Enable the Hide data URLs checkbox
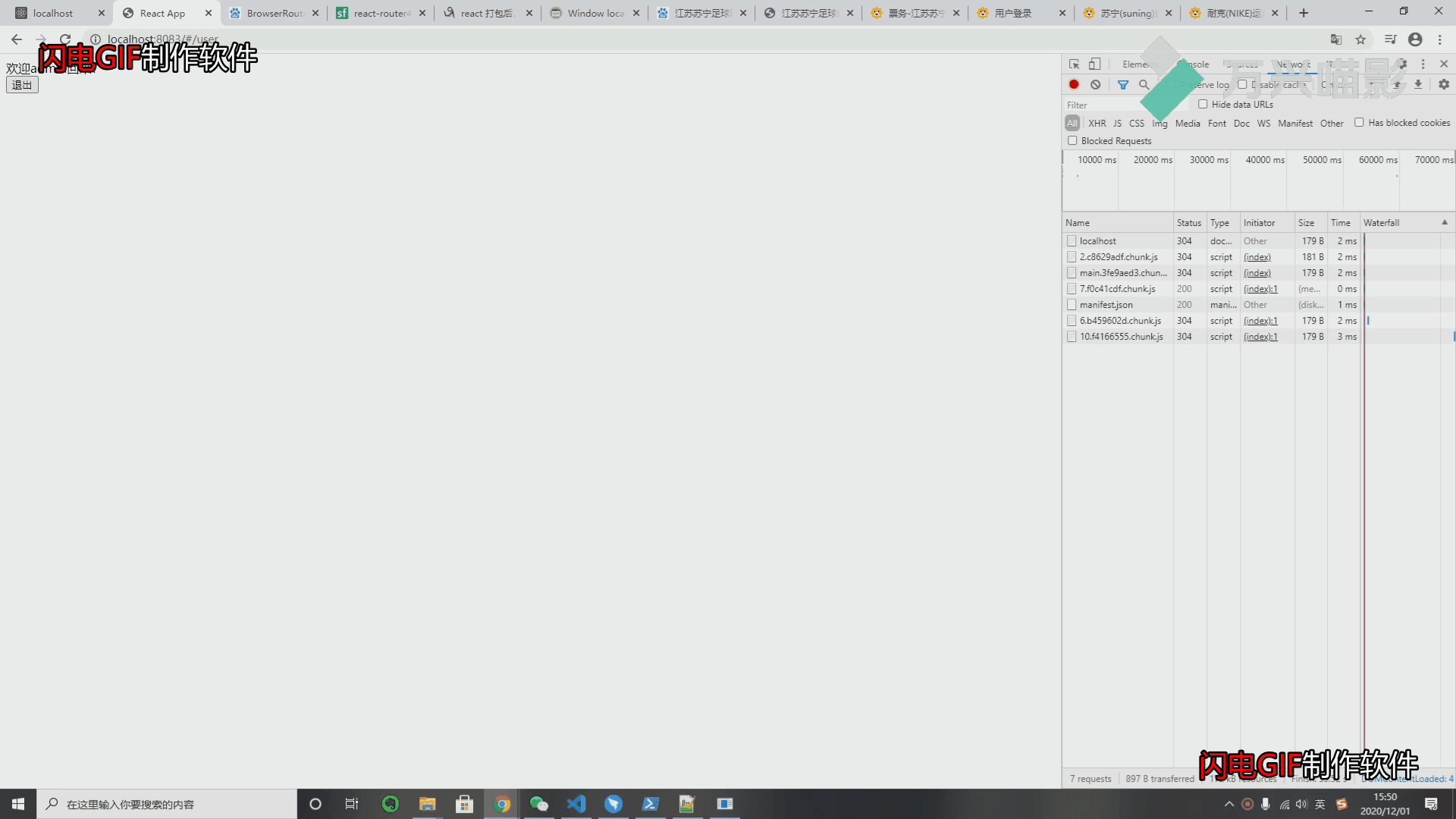This screenshot has width=1456, height=819. pyautogui.click(x=1203, y=105)
